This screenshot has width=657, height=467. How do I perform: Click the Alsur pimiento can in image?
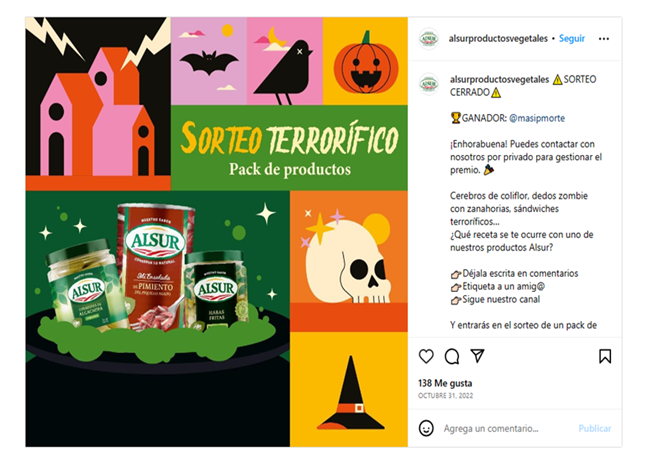pos(155,266)
